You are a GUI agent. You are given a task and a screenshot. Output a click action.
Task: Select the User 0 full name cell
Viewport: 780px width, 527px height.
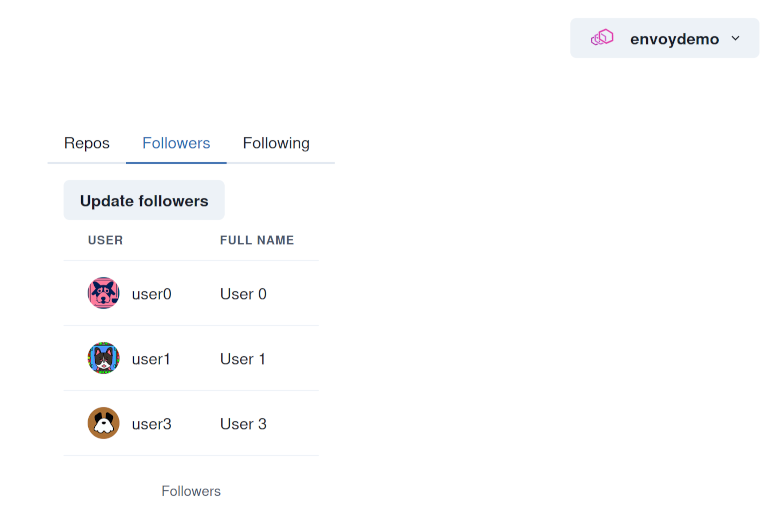click(243, 294)
